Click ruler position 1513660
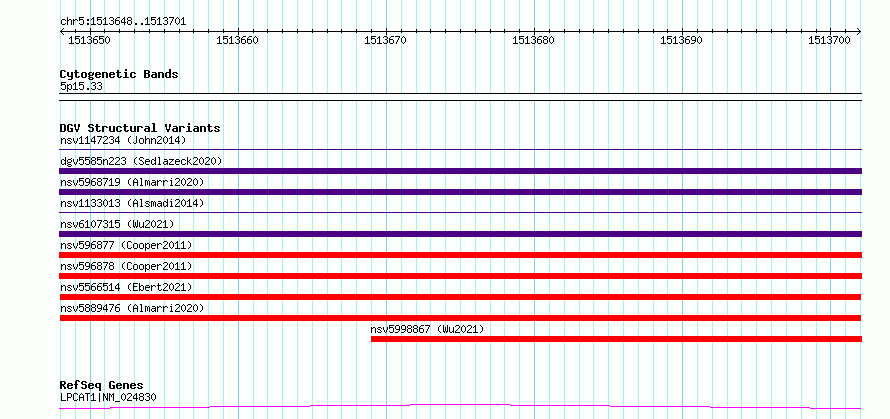This screenshot has width=890, height=419. (238, 40)
